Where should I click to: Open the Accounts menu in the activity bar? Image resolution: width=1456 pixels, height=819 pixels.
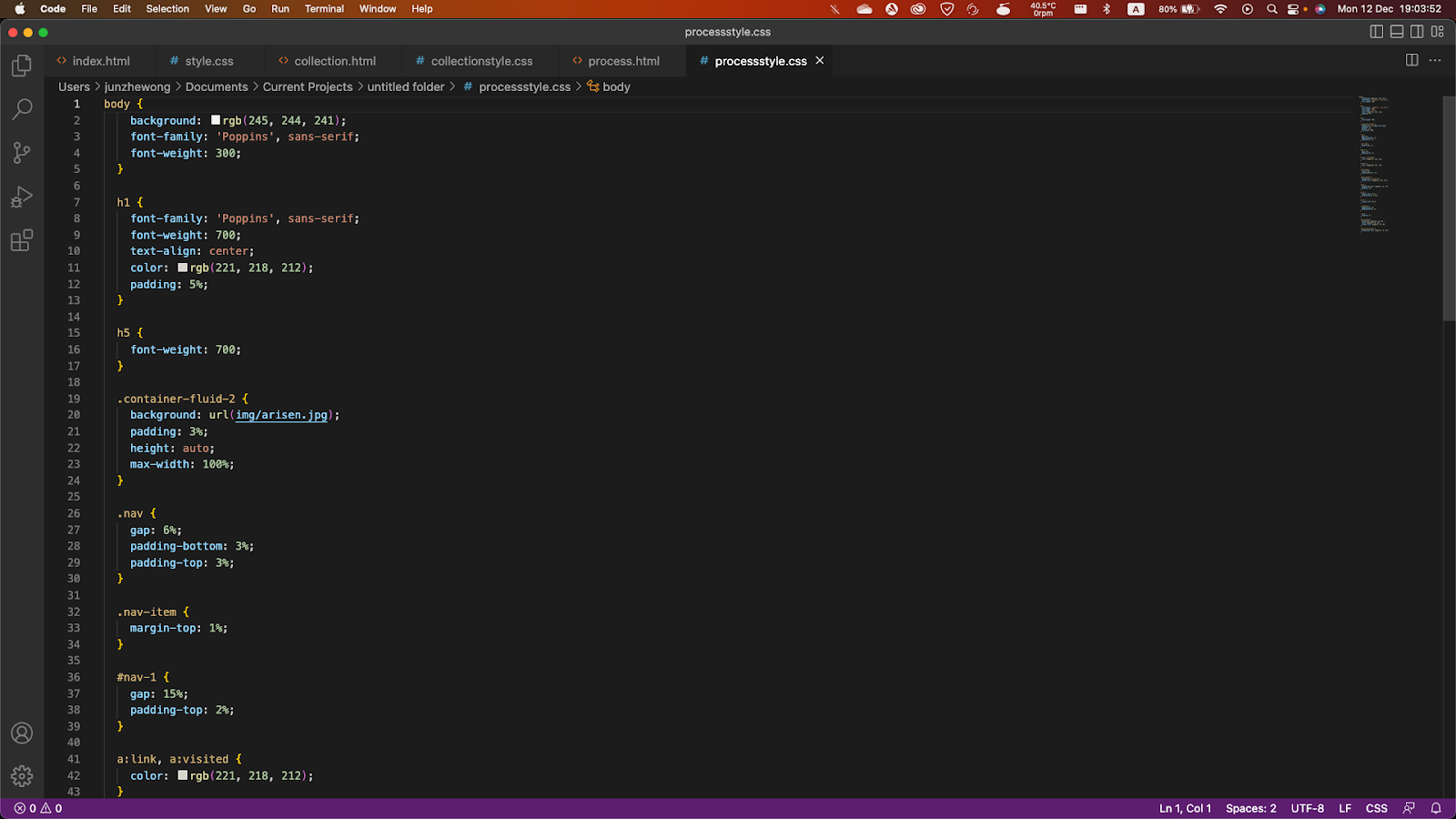22,733
